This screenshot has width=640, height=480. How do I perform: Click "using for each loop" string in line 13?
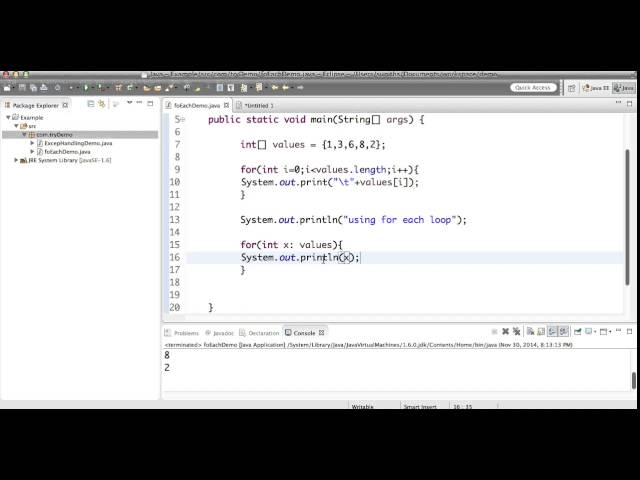coord(399,220)
